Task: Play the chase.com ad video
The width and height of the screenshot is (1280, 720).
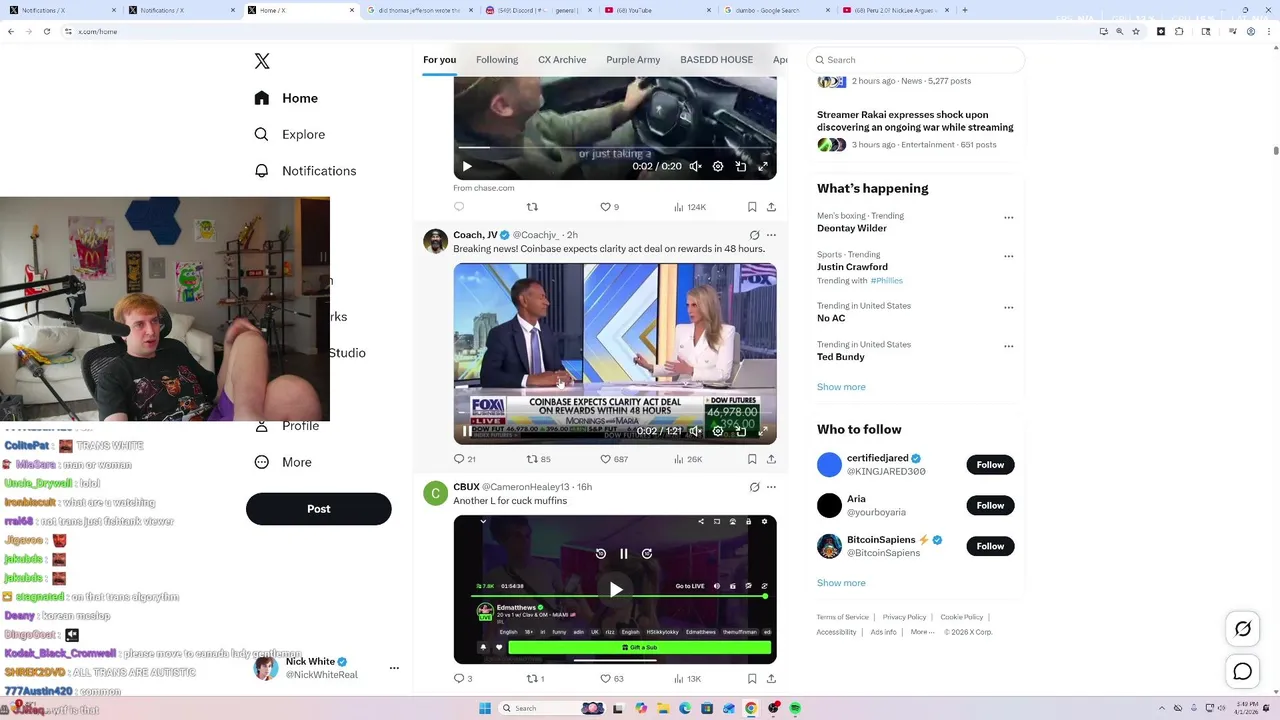Action: click(x=467, y=167)
